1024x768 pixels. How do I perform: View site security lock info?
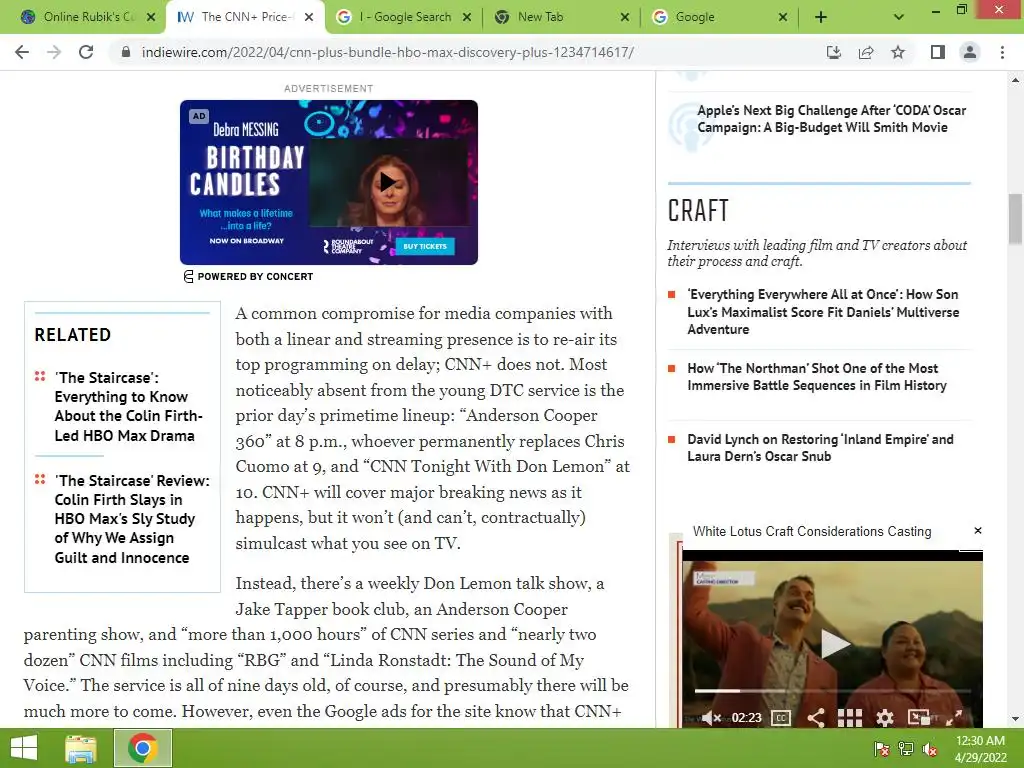pos(125,52)
